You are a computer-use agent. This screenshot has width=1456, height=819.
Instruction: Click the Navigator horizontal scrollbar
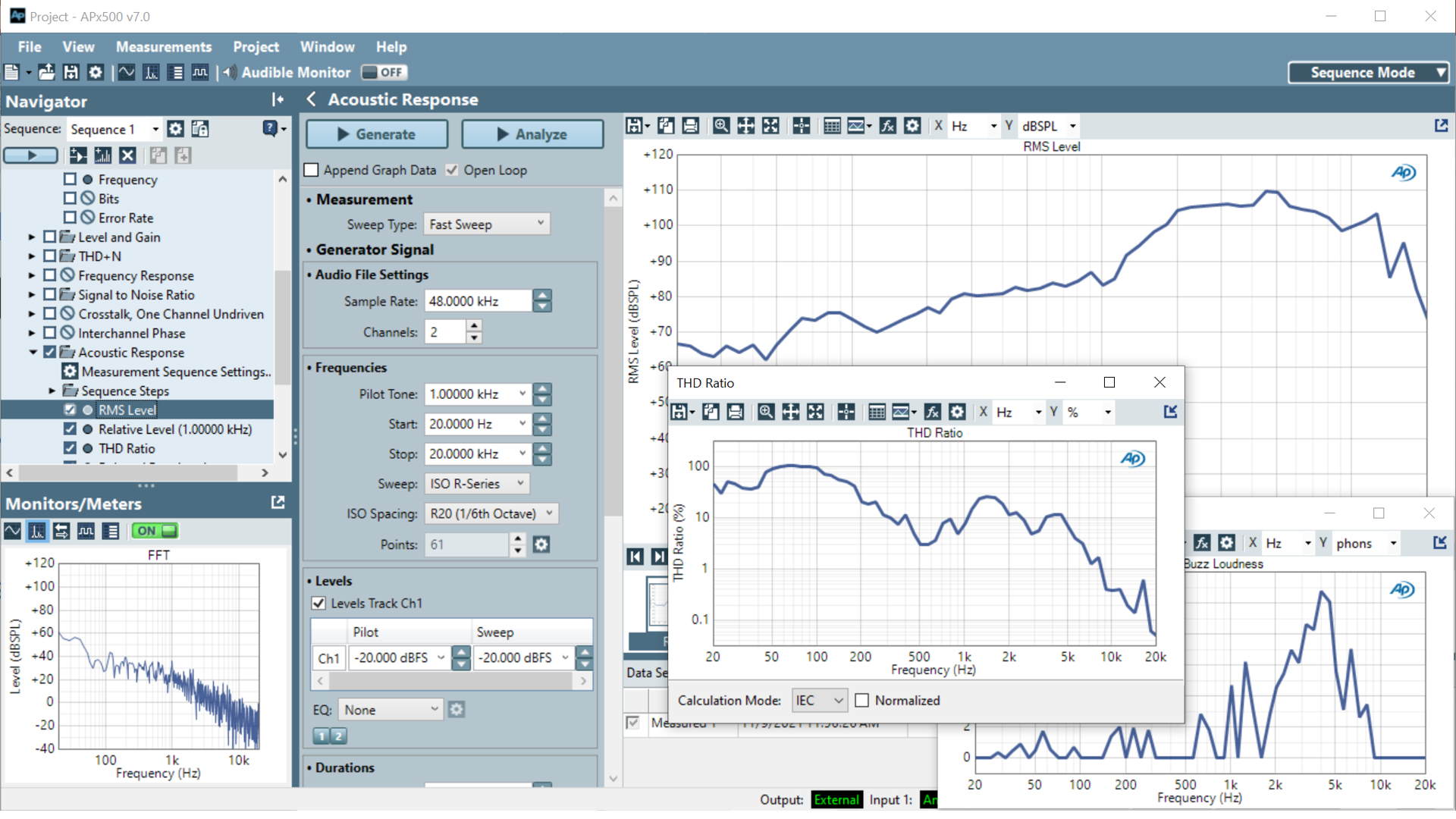click(129, 472)
